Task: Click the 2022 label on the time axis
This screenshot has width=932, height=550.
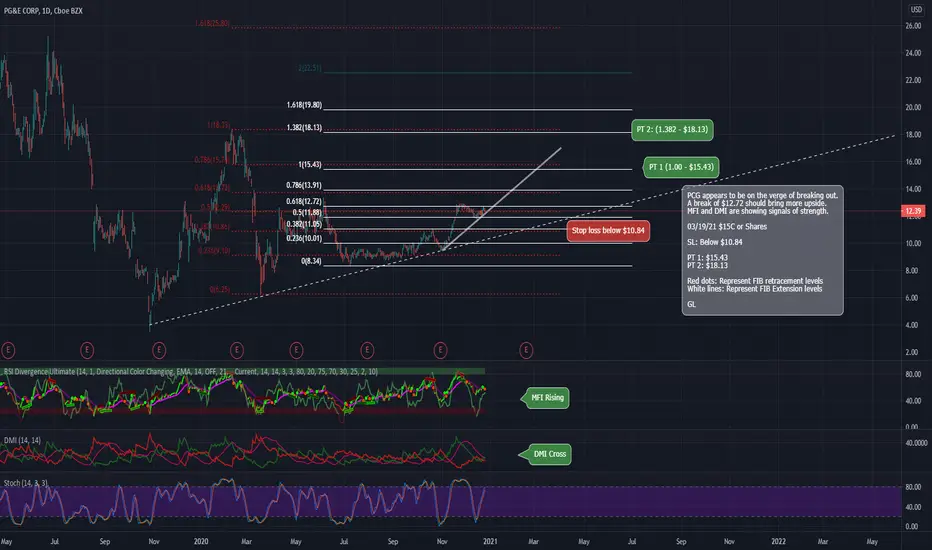Action: point(778,542)
